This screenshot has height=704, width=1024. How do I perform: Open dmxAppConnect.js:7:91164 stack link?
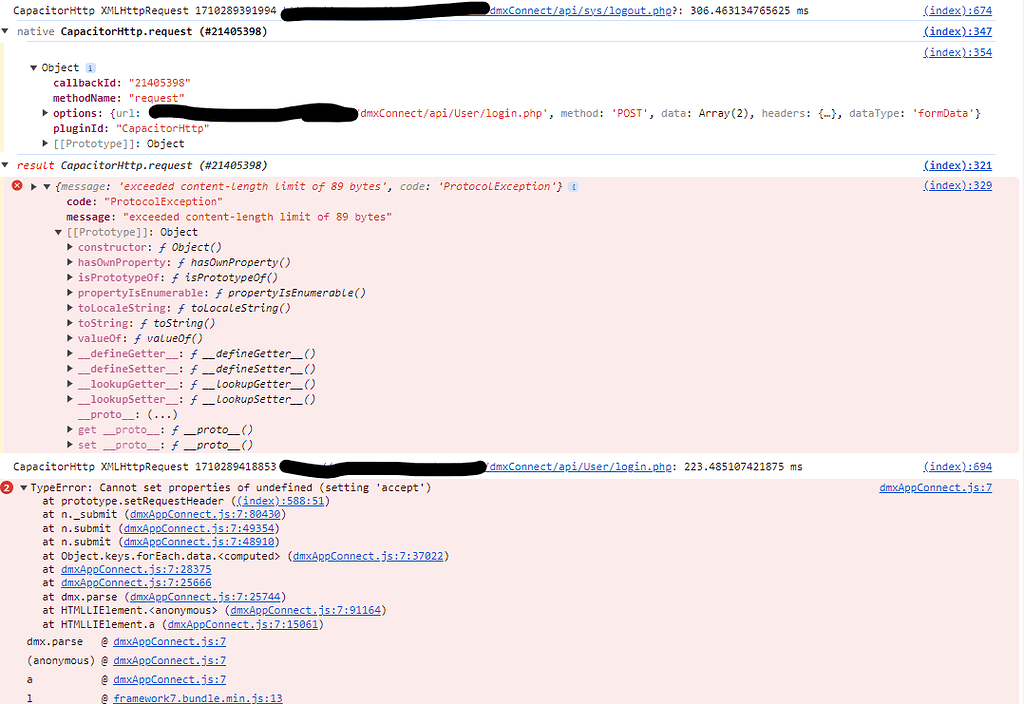click(306, 611)
